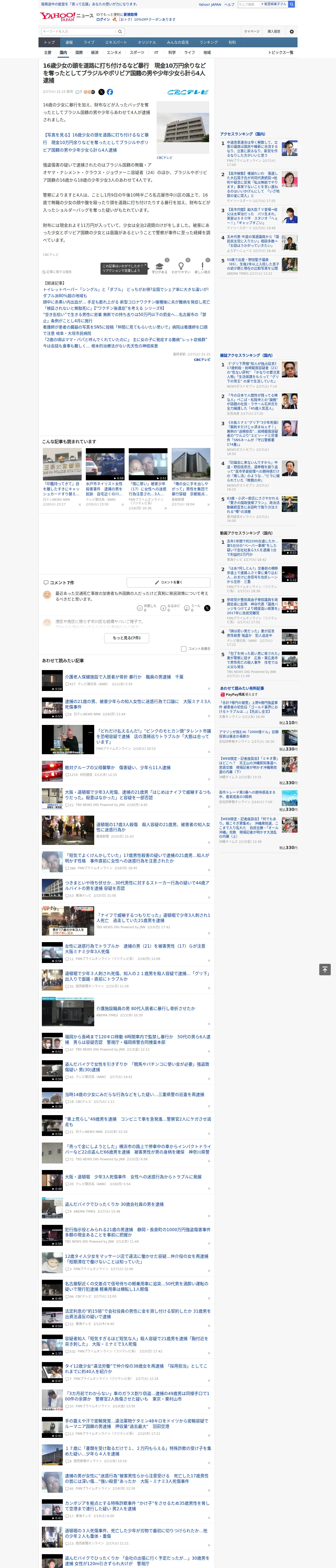
Task: Close the reaction tooltip popup
Action: tap(146, 265)
